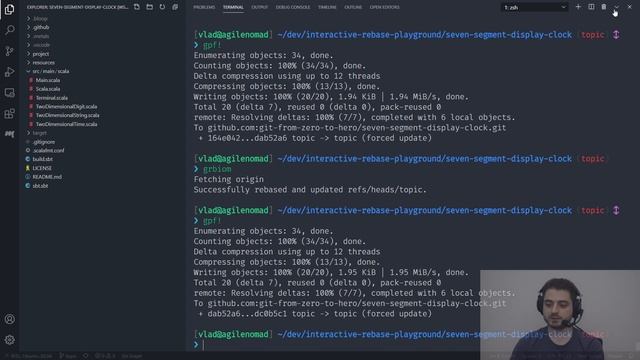Switch to the Problems tab

[x=204, y=7]
